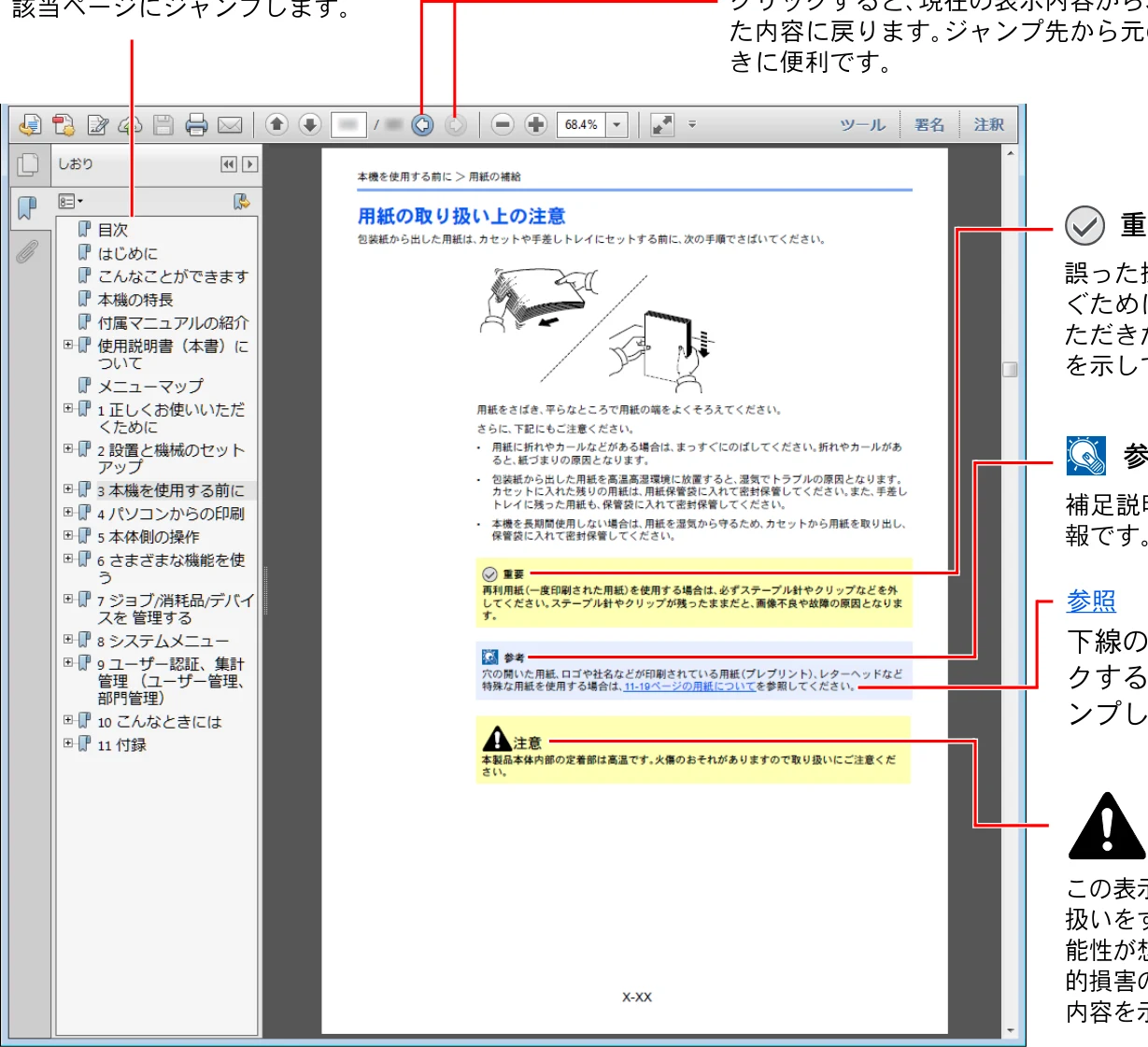Image resolution: width=1148 pixels, height=1047 pixels.
Task: Click the 参照 link in the right-side explanation
Action: pyautogui.click(x=1091, y=601)
